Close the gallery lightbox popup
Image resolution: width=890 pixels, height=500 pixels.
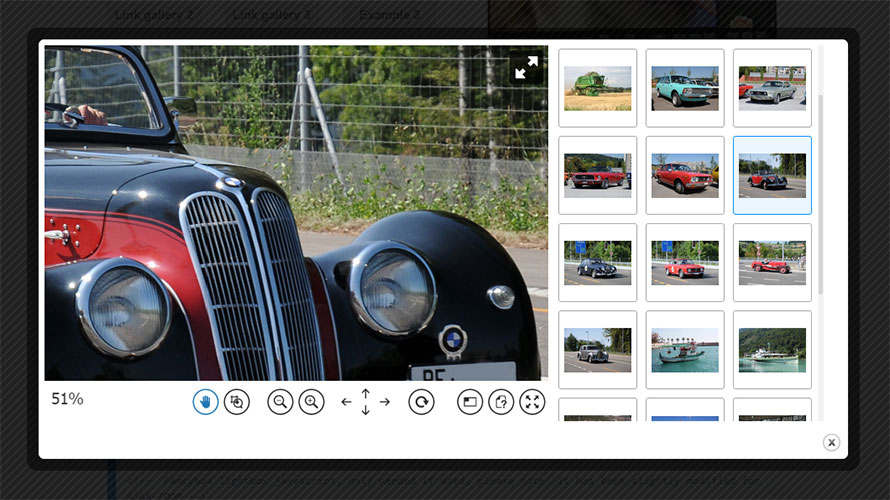831,442
